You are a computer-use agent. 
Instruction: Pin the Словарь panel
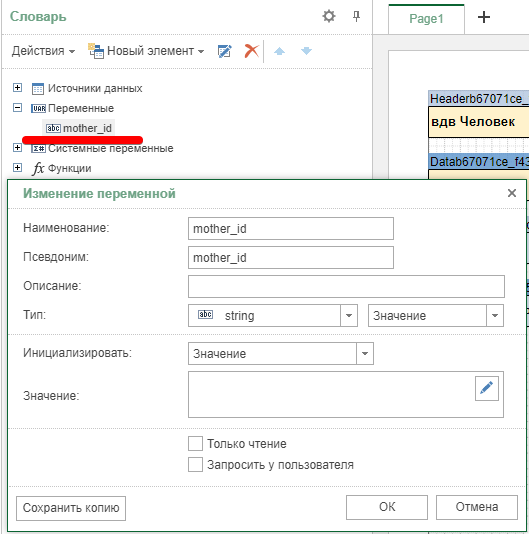pos(356,16)
